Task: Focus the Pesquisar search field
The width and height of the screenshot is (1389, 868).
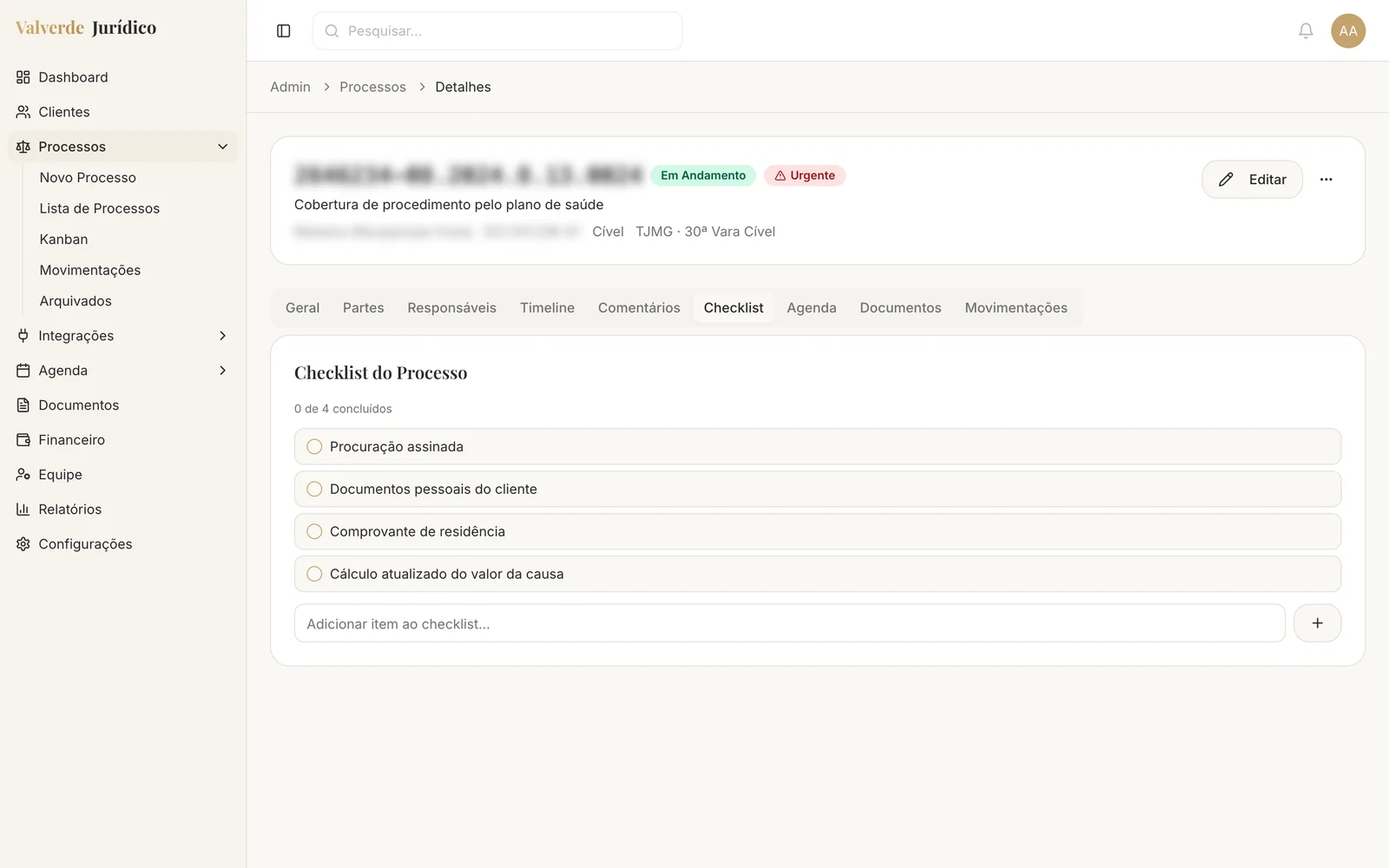Action: pyautogui.click(x=497, y=31)
